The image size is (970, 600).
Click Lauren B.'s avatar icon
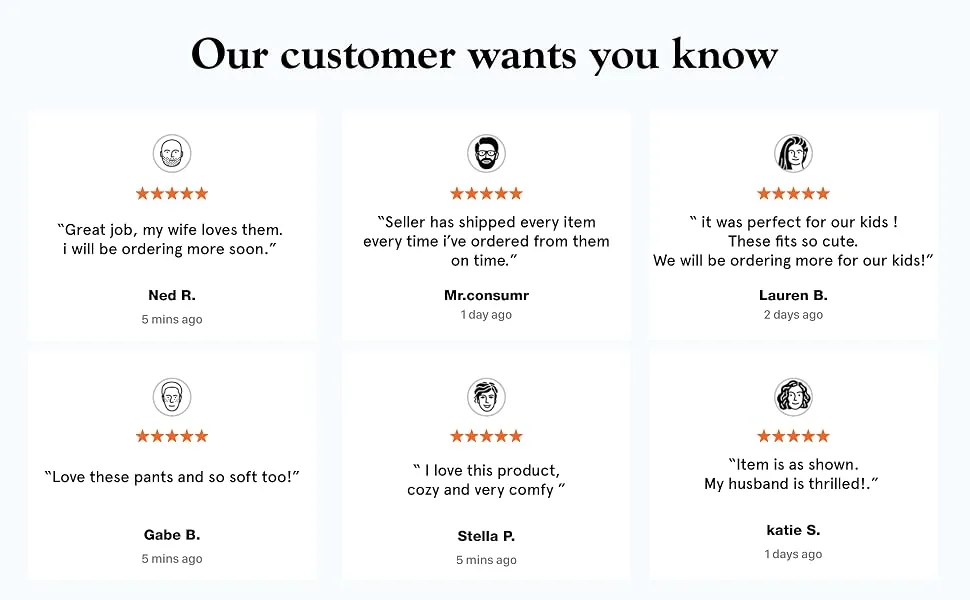[x=793, y=153]
